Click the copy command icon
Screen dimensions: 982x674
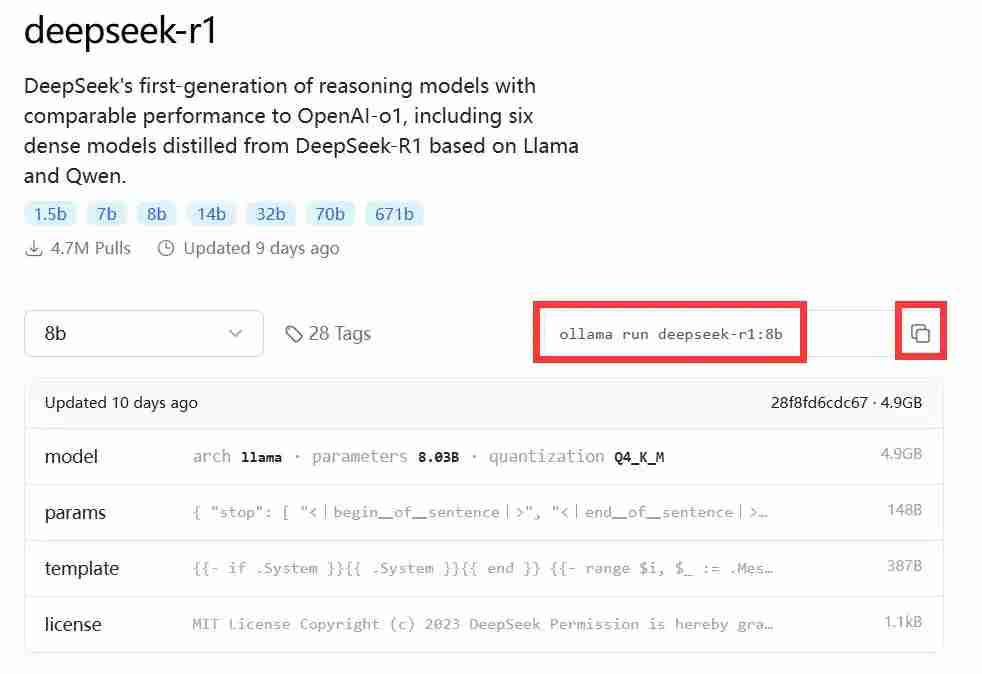coord(920,334)
